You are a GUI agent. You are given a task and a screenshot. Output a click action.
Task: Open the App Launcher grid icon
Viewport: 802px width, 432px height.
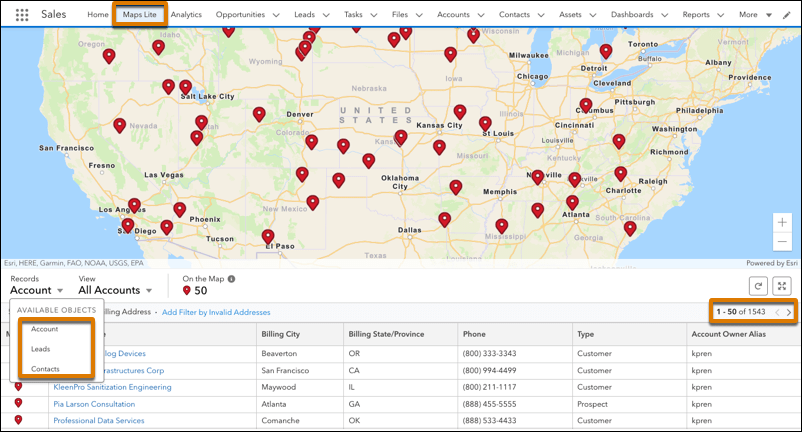(x=22, y=15)
